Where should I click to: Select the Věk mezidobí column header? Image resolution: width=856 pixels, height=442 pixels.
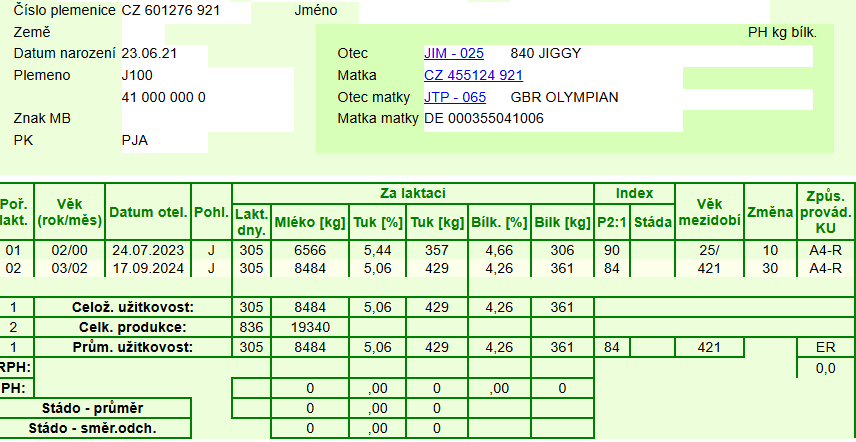(x=708, y=212)
